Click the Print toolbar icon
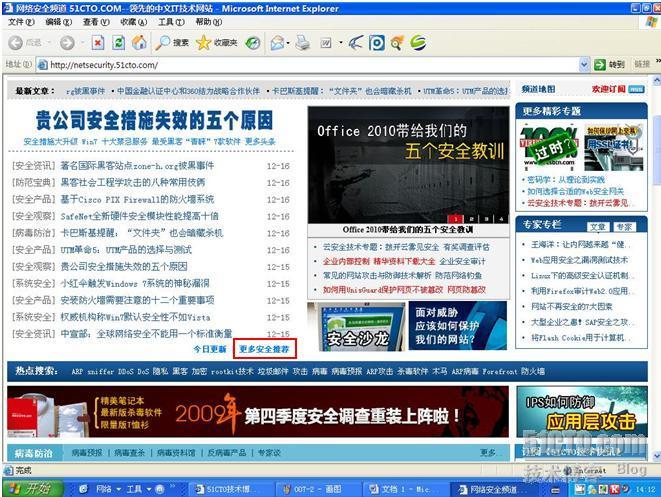Image resolution: width=661 pixels, height=497 pixels. [302, 43]
